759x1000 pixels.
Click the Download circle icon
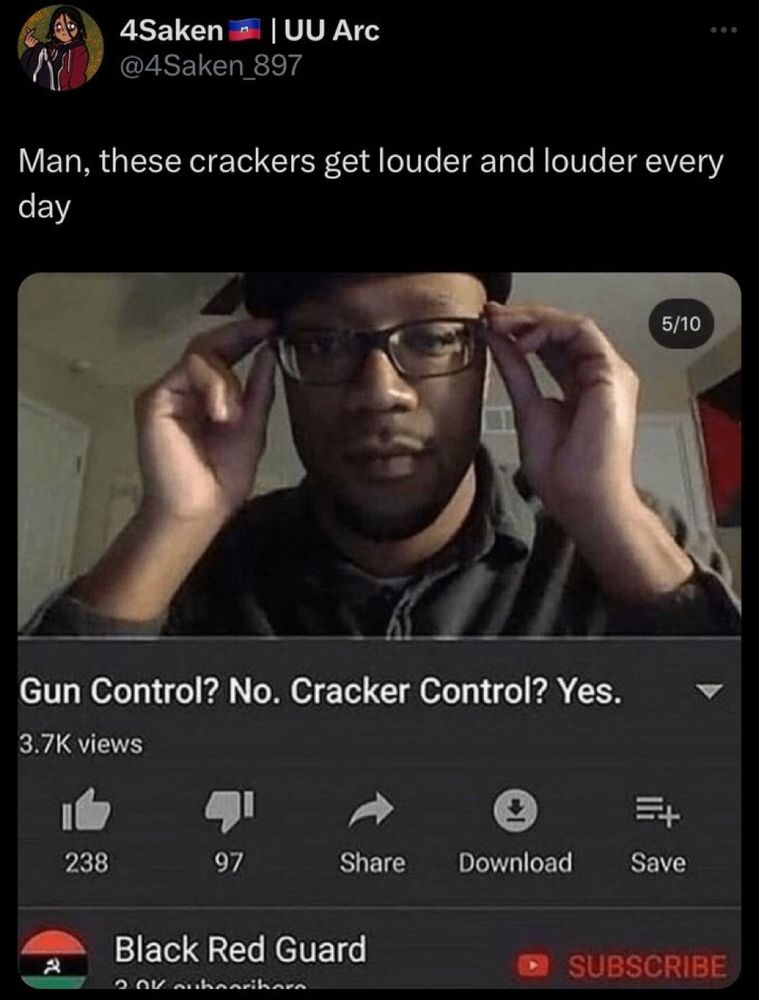516,811
